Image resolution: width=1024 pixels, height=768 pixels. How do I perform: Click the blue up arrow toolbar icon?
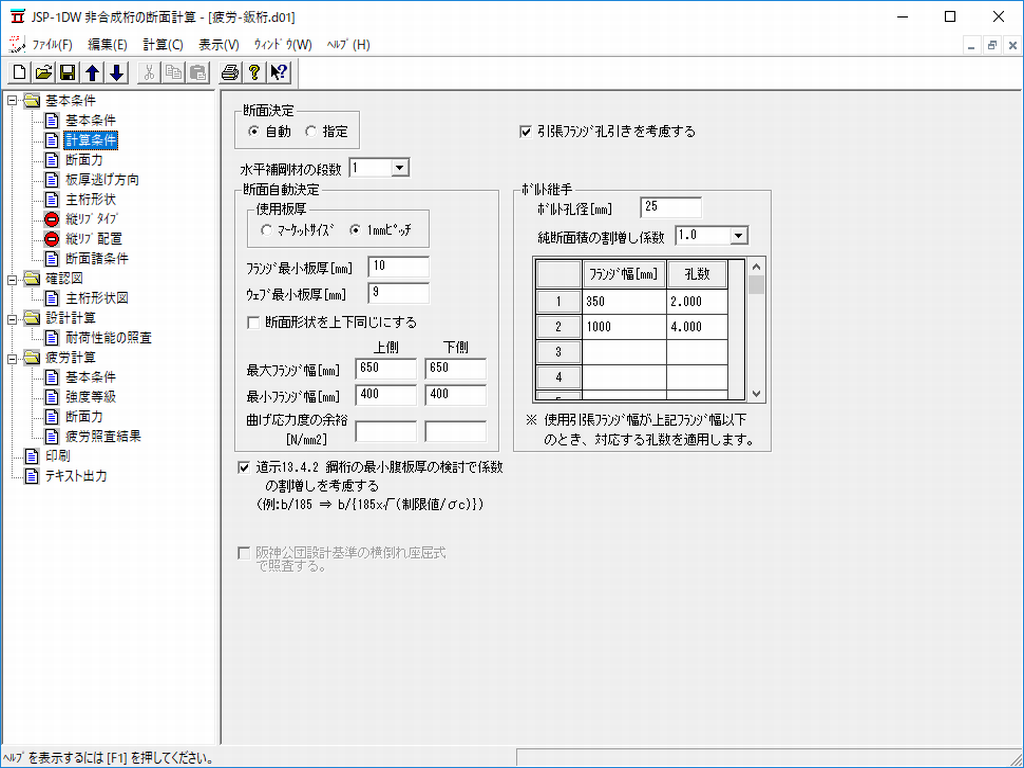pos(92,72)
